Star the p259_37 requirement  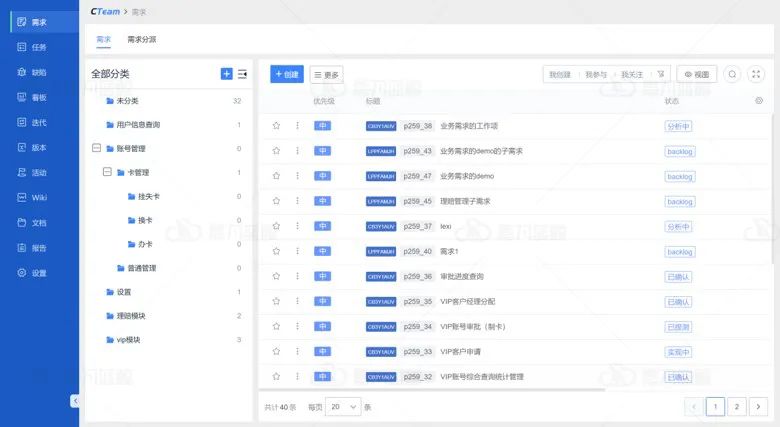276,226
